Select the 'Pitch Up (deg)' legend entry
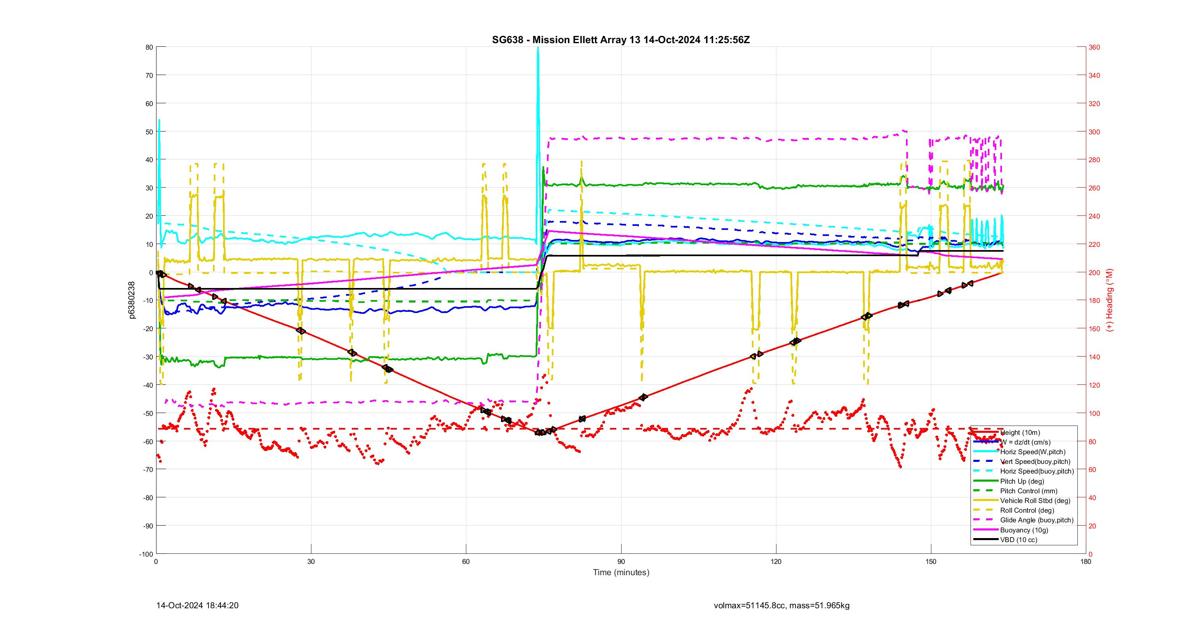This screenshot has width=1200, height=622. pos(1022,480)
